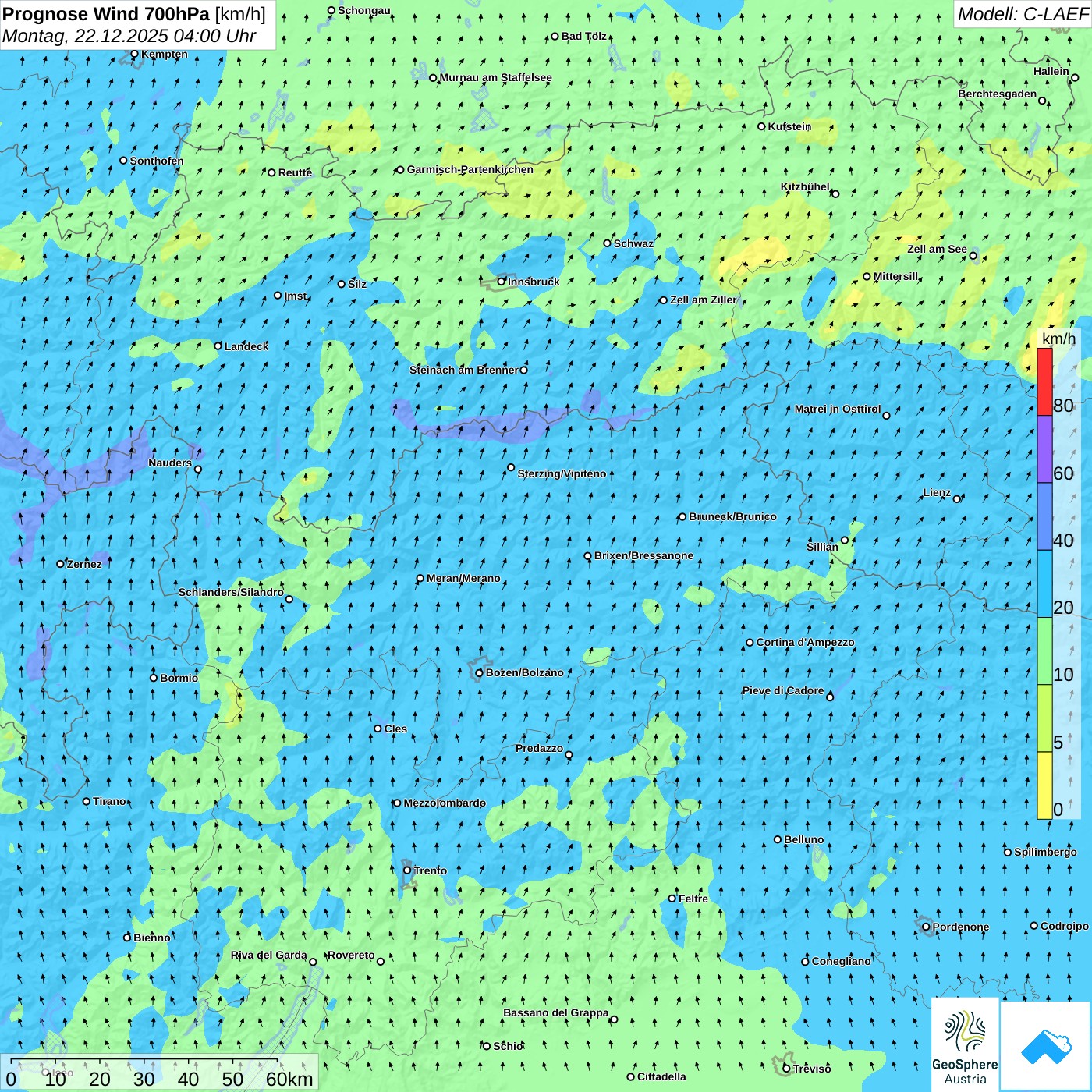Click the '60km' distance scale label
The height and width of the screenshot is (1092, 1092).
pyautogui.click(x=289, y=1079)
